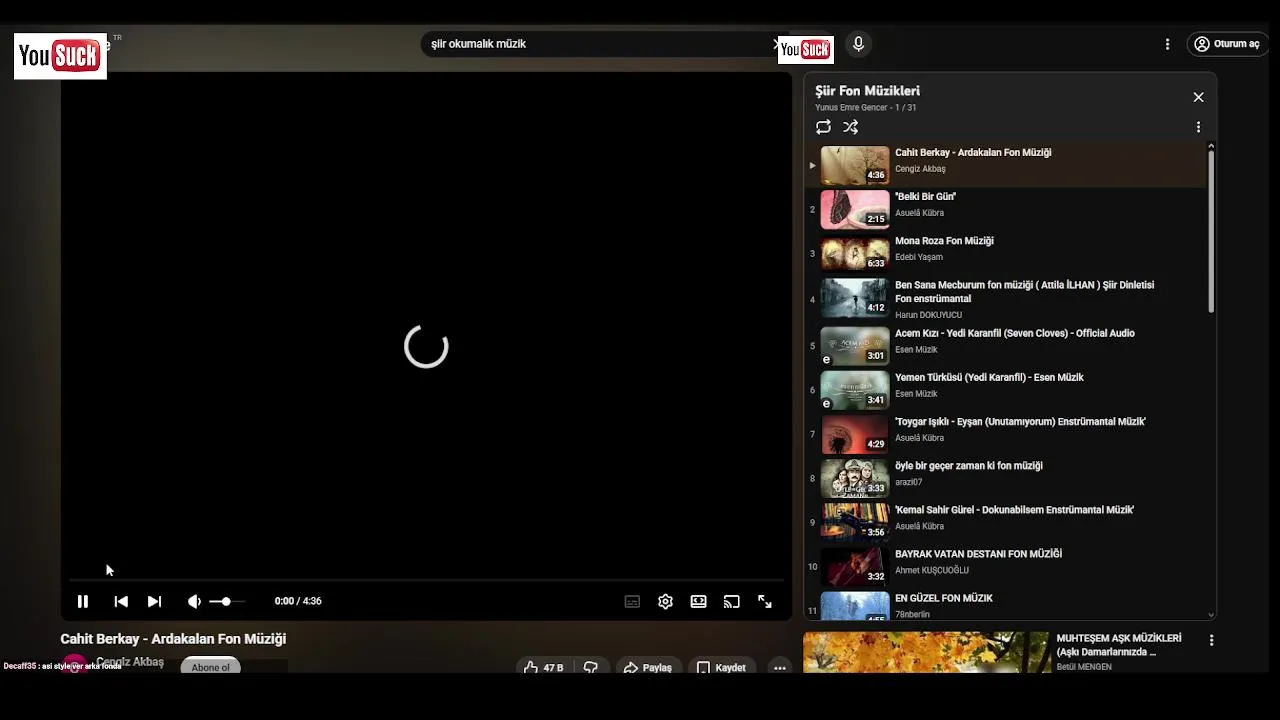Screen dimensions: 1280x720
Task: Click arazi07 channel text
Action: tap(909, 482)
